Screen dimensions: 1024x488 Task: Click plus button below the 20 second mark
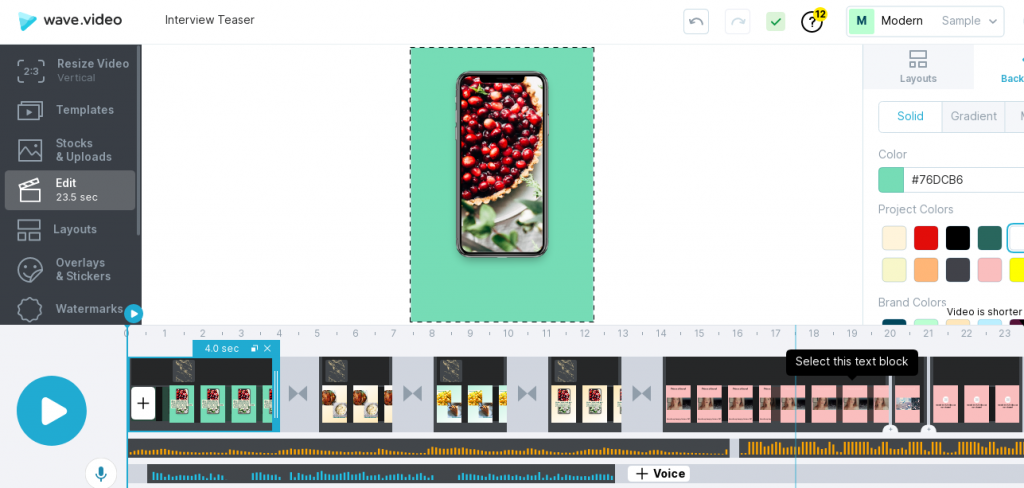(889, 429)
